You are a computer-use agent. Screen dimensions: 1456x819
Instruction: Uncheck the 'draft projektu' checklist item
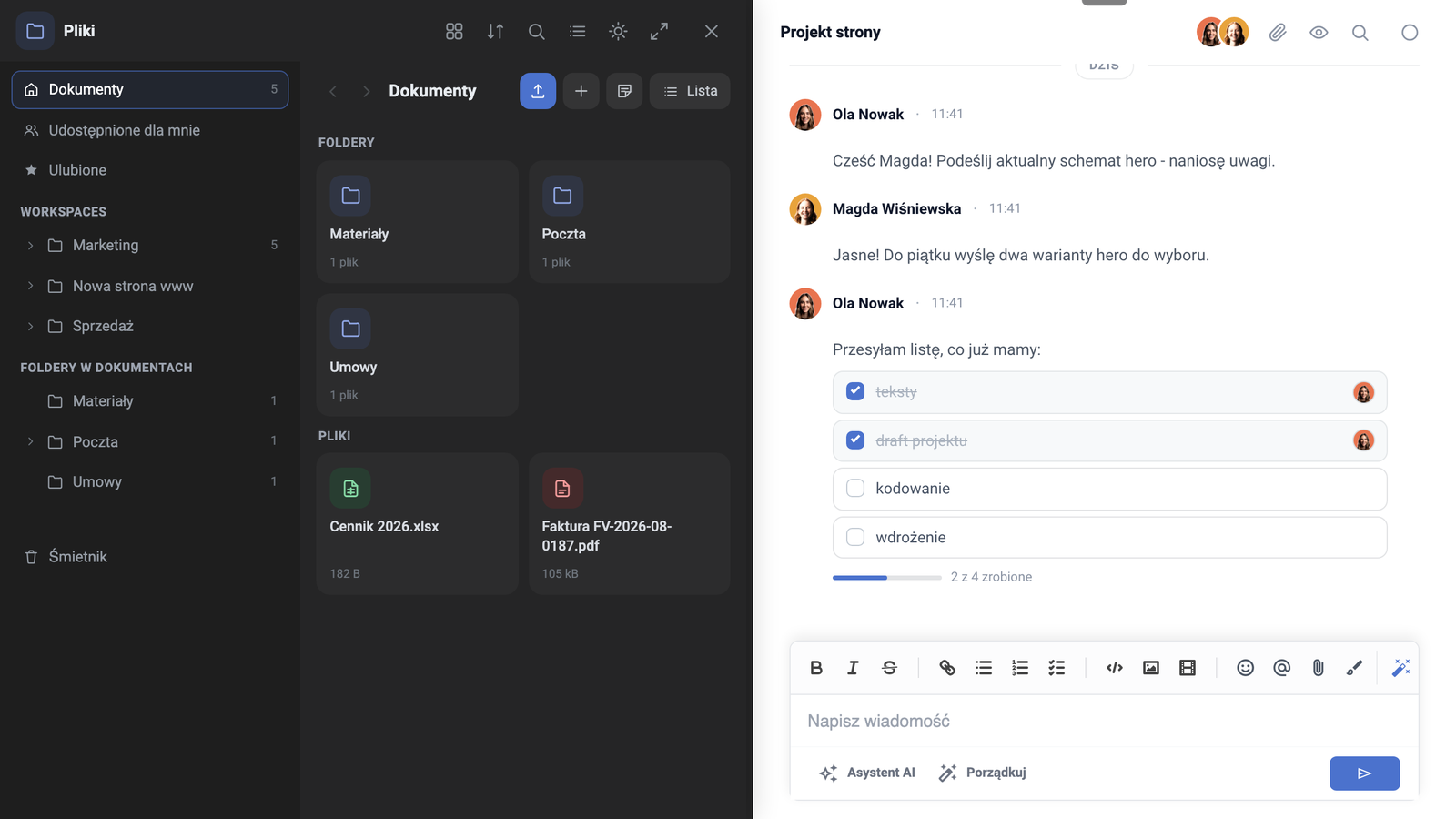855,440
